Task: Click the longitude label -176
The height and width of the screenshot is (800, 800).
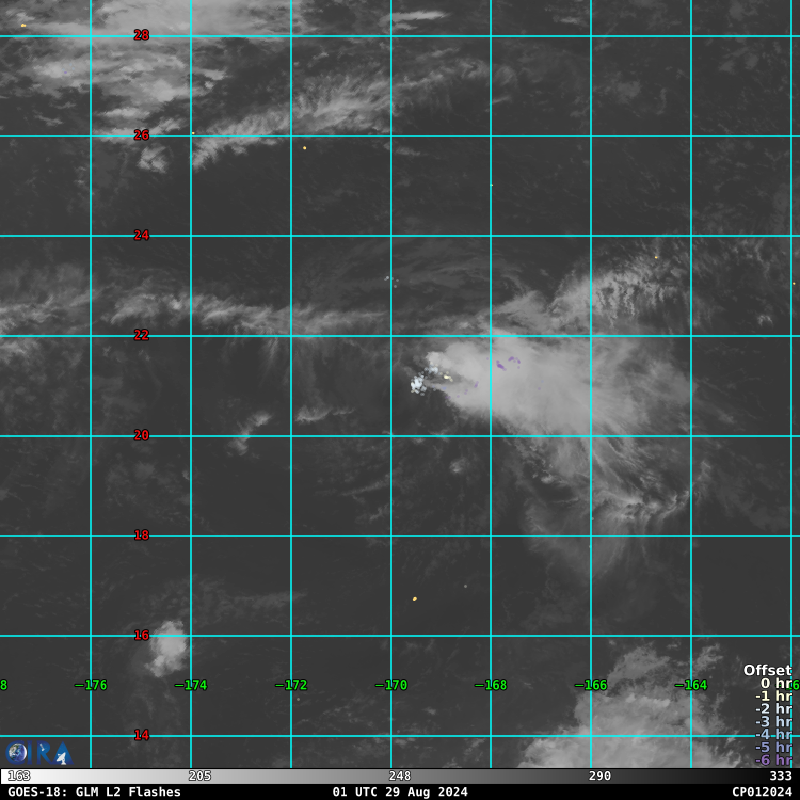Action: 91,685
